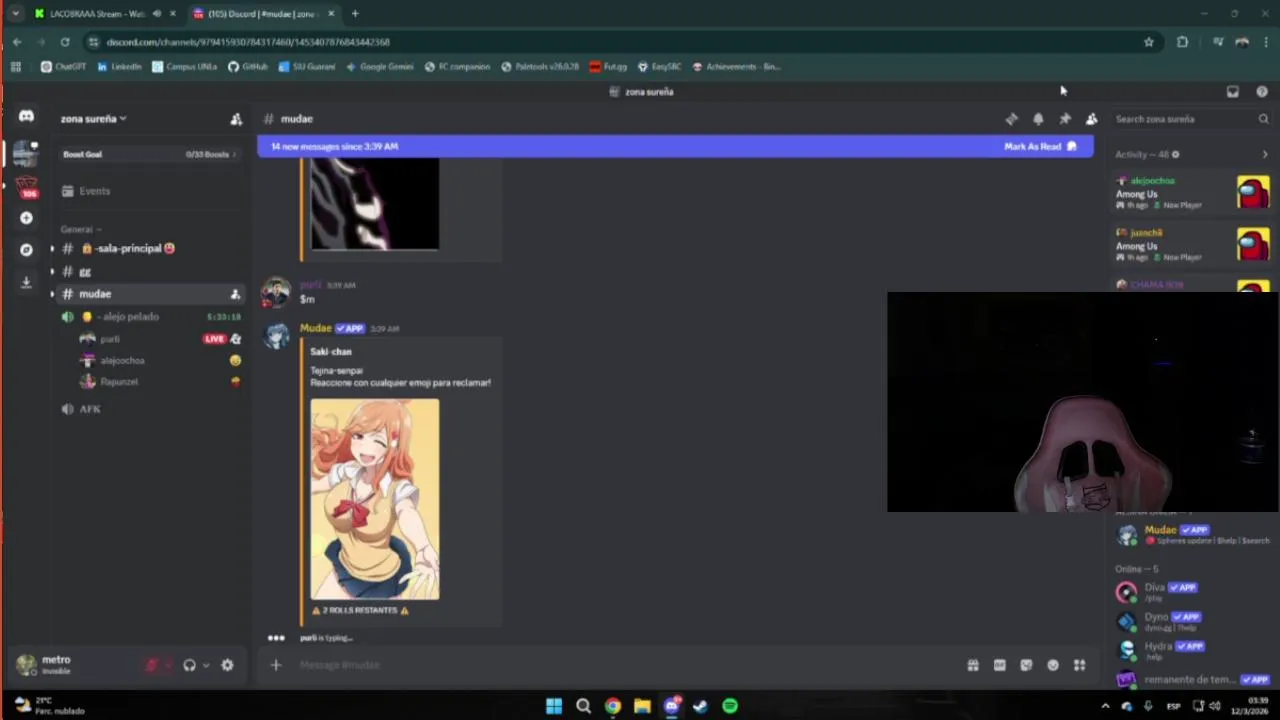Open the Saki-chan character image
The width and height of the screenshot is (1280, 720).
coord(374,499)
